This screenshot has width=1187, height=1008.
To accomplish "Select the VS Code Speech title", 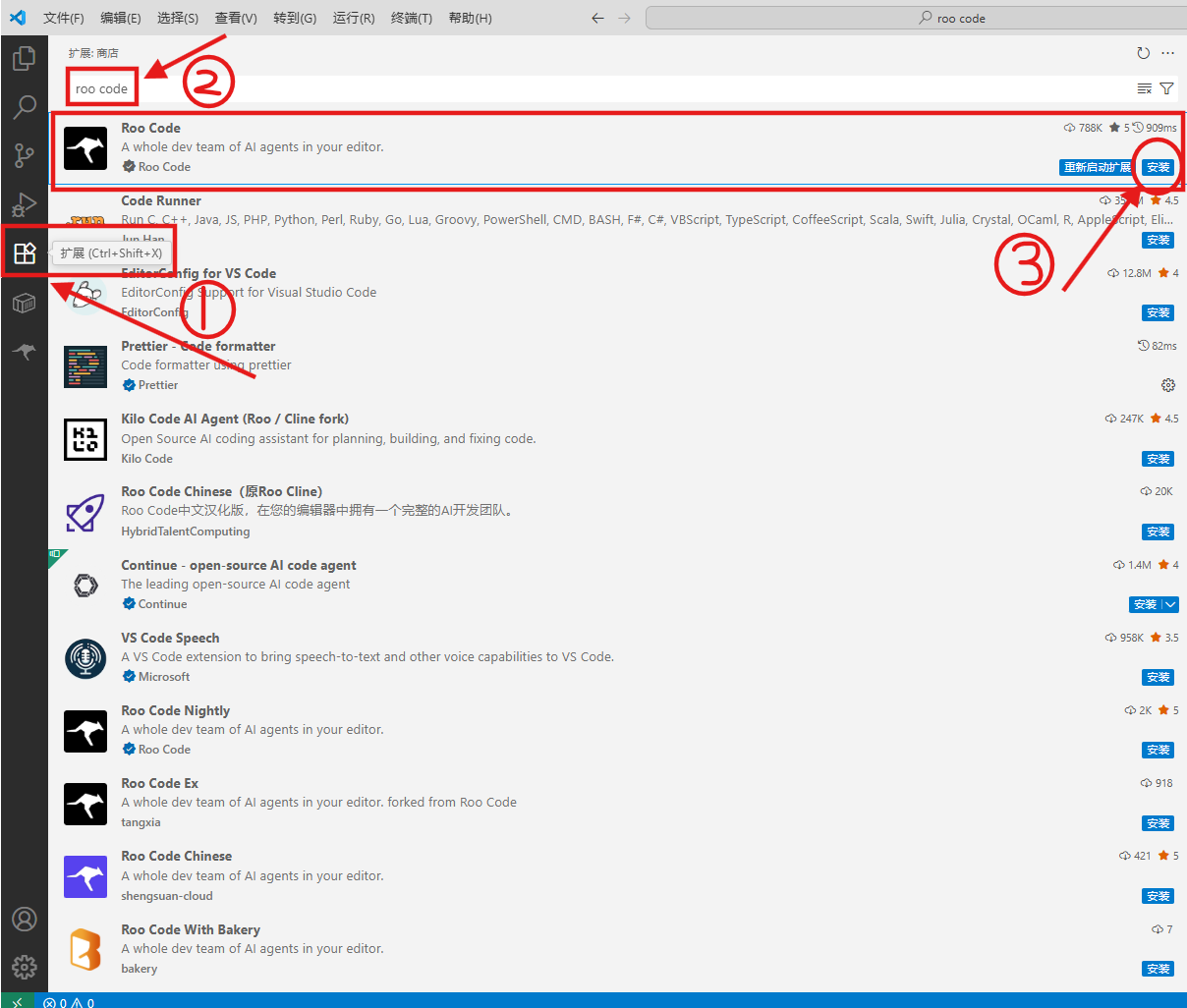I will tap(170, 638).
